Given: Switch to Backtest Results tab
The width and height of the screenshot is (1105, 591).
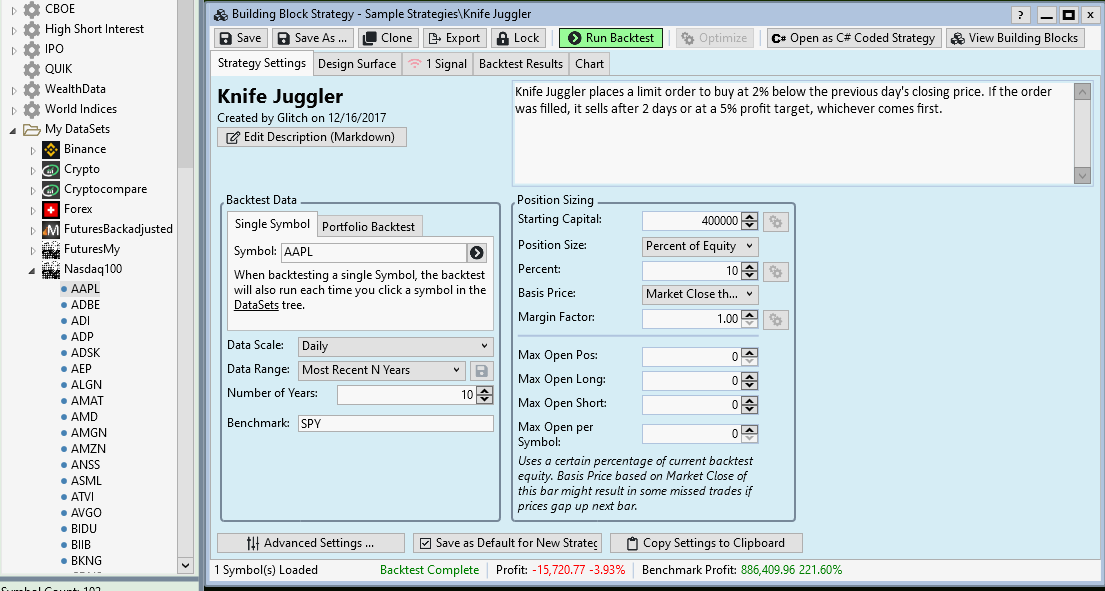Looking at the screenshot, I should point(520,64).
